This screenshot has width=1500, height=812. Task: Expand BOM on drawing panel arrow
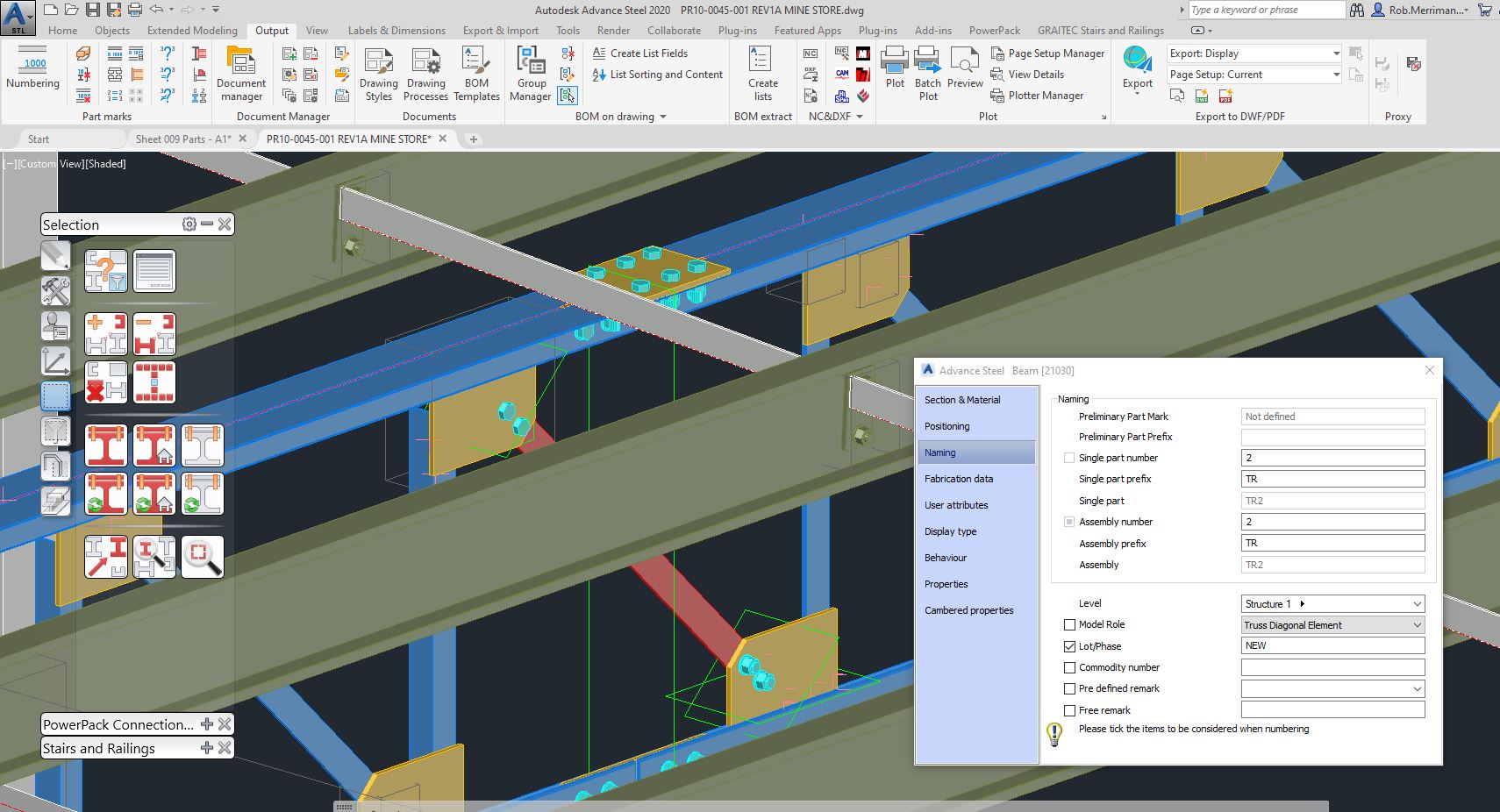663,117
